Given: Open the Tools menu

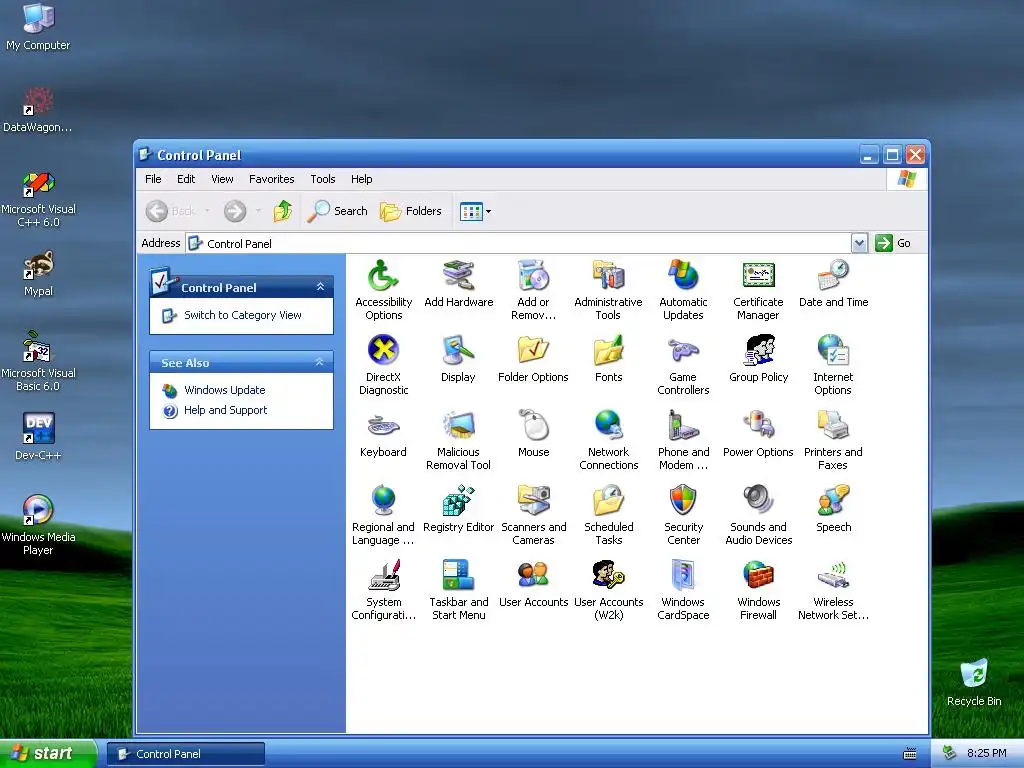Looking at the screenshot, I should click(323, 179).
